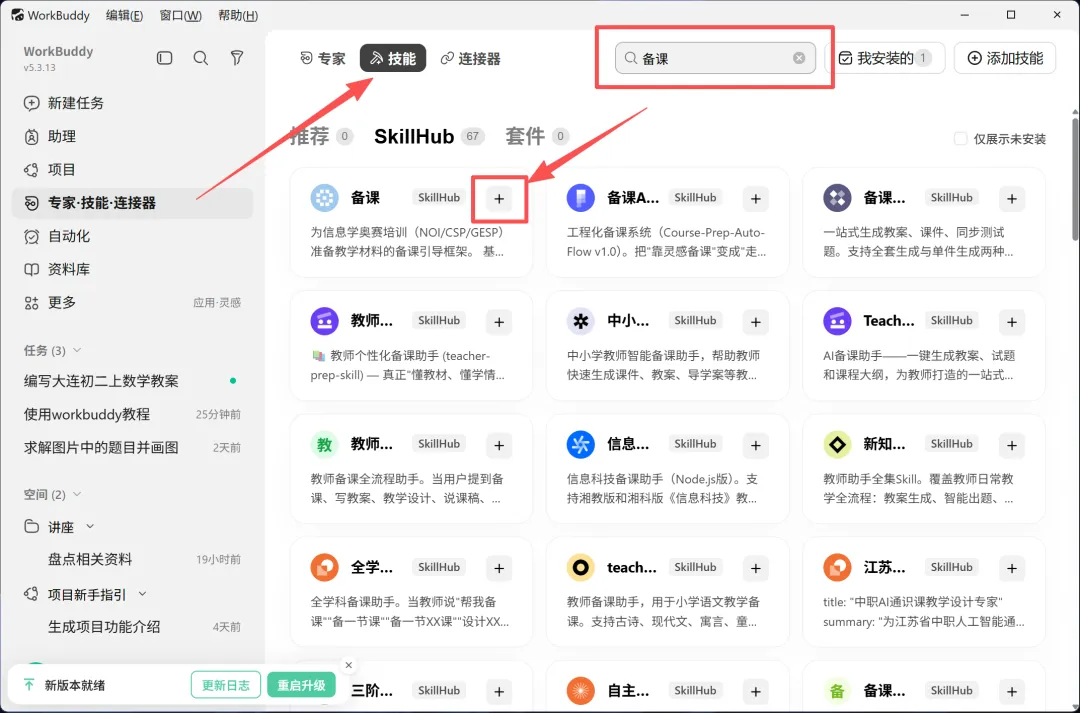Viewport: 1080px width, 713px height.
Task: Open the 资料库 library
Action: (132, 269)
